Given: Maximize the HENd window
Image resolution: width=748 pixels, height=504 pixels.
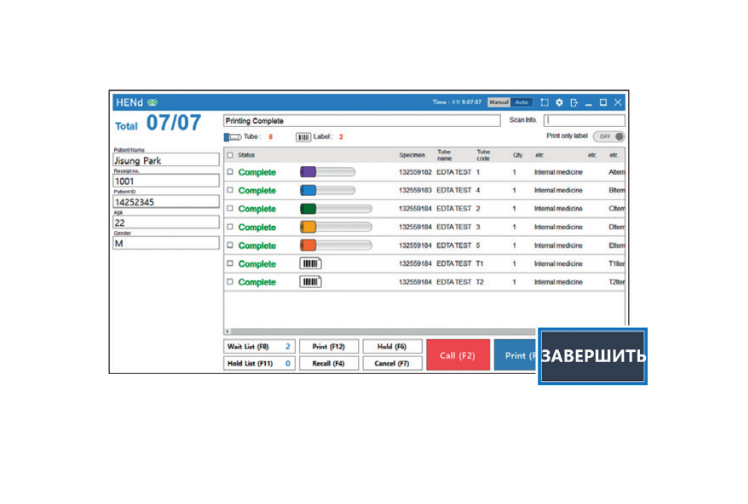Looking at the screenshot, I should point(603,102).
